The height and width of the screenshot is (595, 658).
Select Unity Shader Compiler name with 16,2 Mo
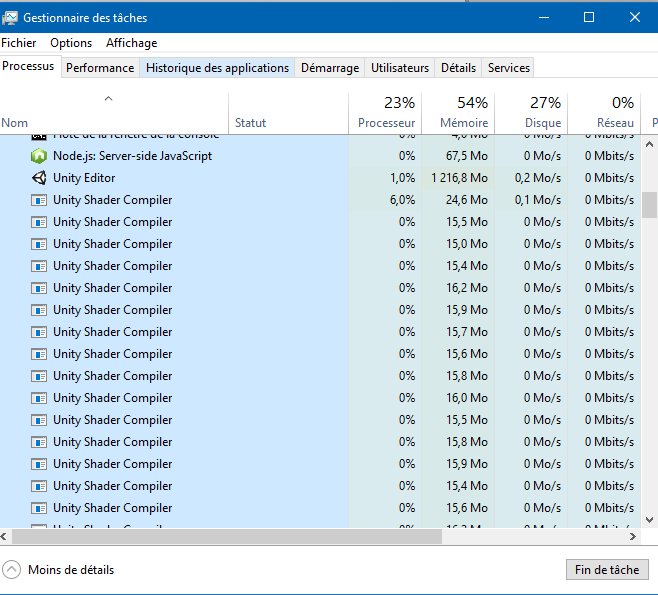tap(112, 288)
